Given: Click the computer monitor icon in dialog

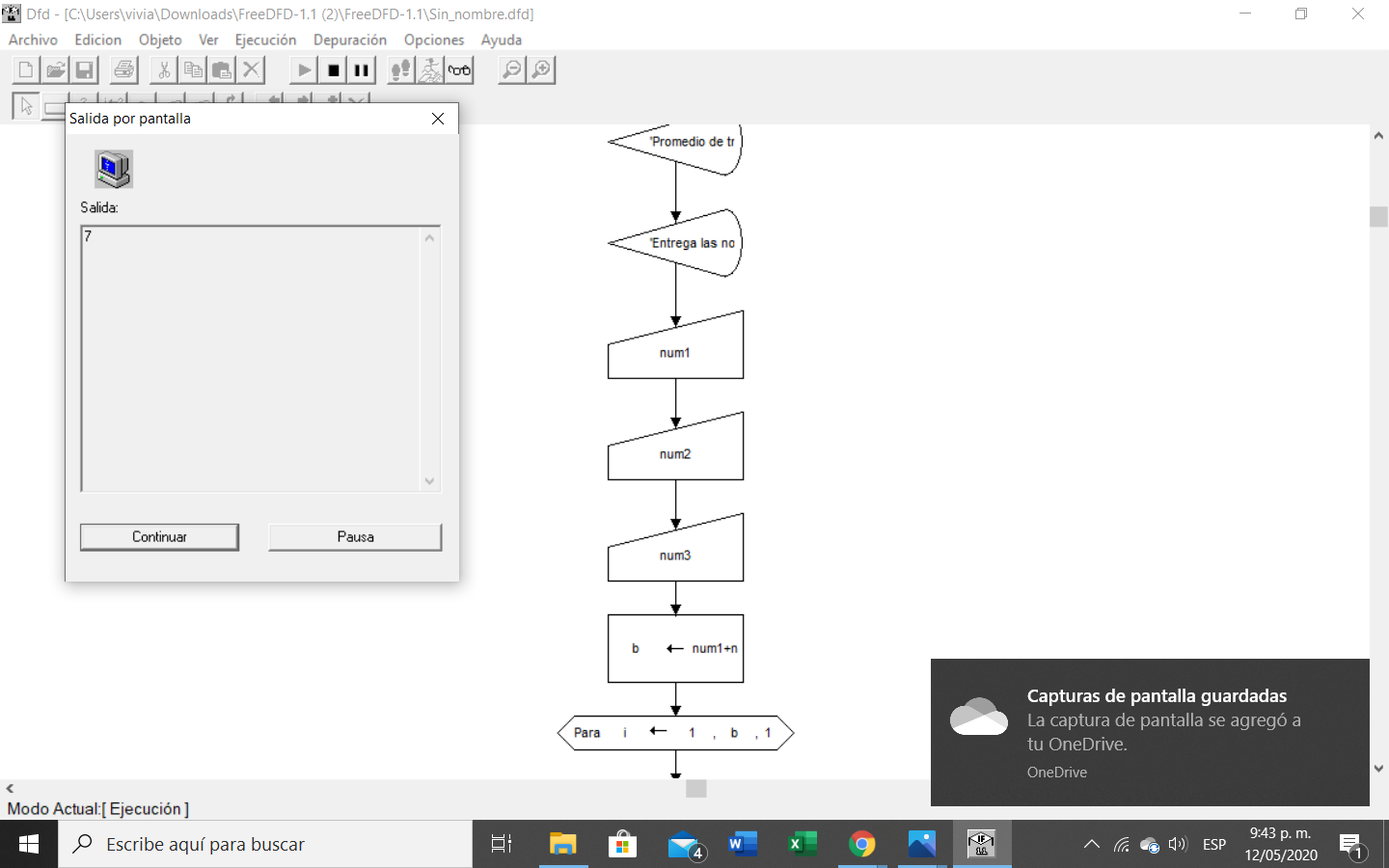Looking at the screenshot, I should [114, 169].
